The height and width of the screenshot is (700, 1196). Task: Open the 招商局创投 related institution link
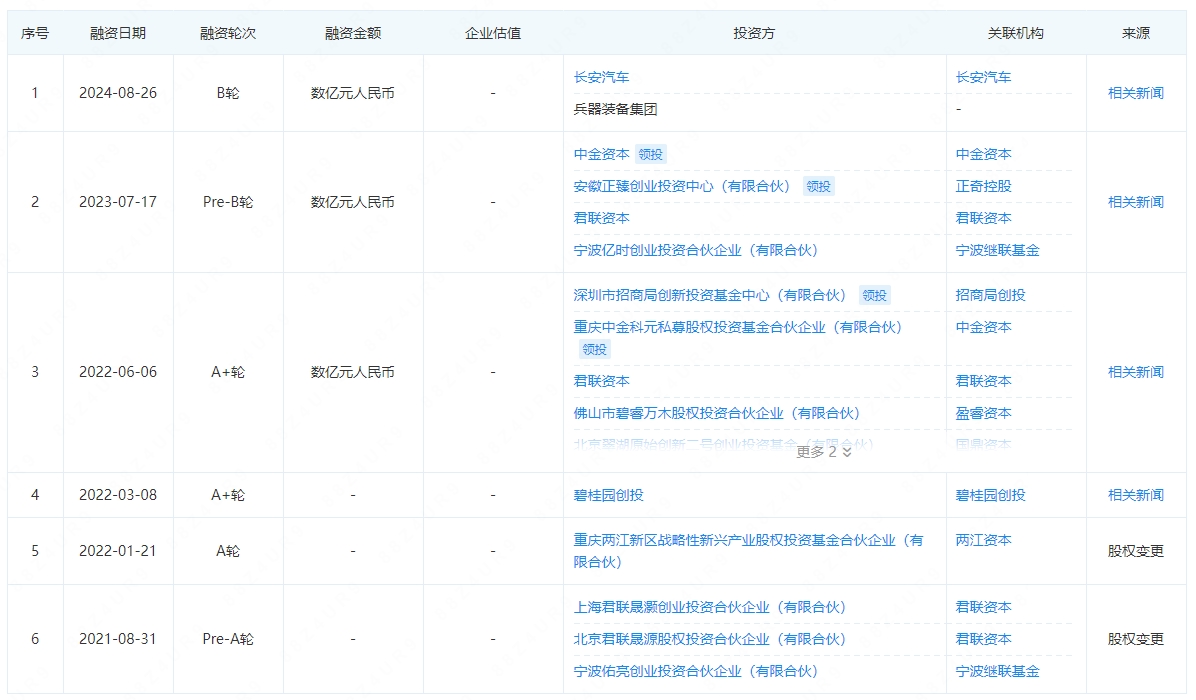pos(990,295)
